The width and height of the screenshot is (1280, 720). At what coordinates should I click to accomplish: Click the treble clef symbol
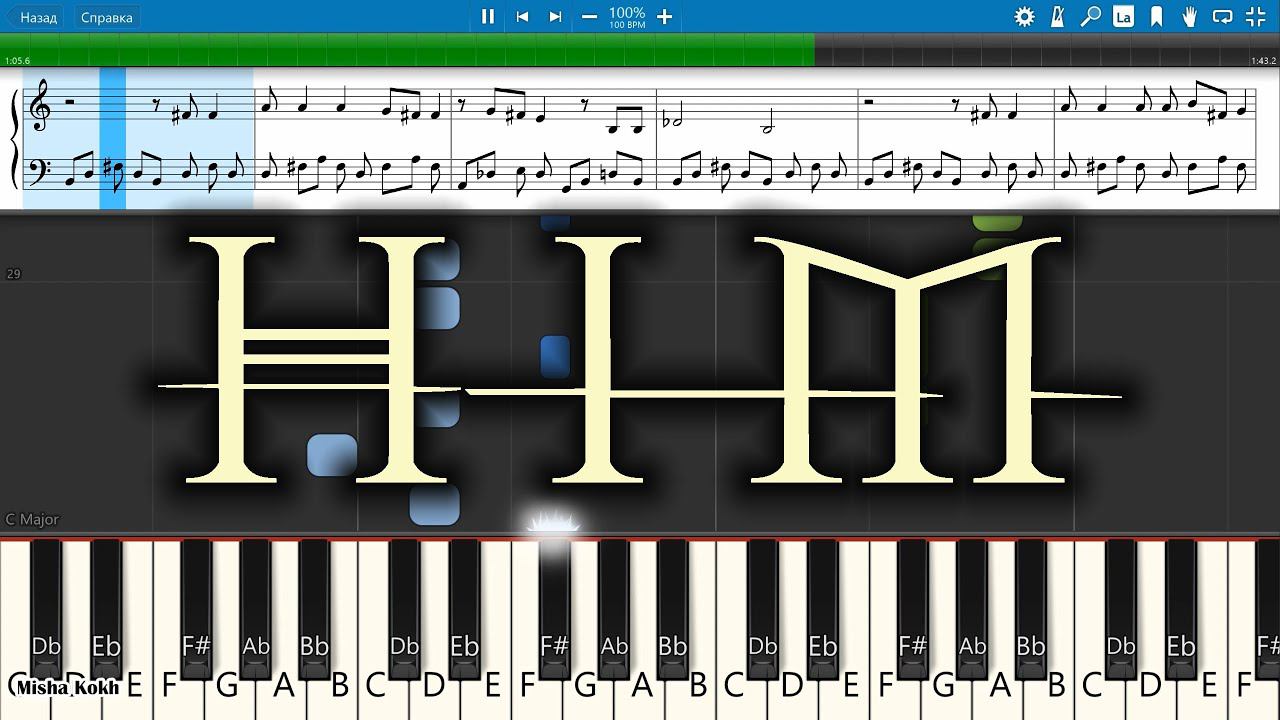(40, 107)
